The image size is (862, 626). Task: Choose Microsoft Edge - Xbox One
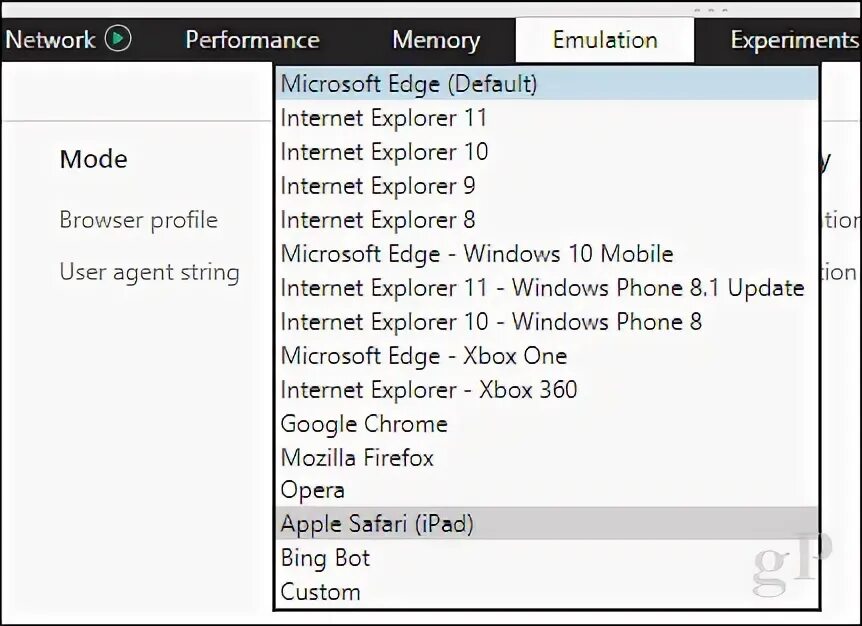(x=547, y=356)
